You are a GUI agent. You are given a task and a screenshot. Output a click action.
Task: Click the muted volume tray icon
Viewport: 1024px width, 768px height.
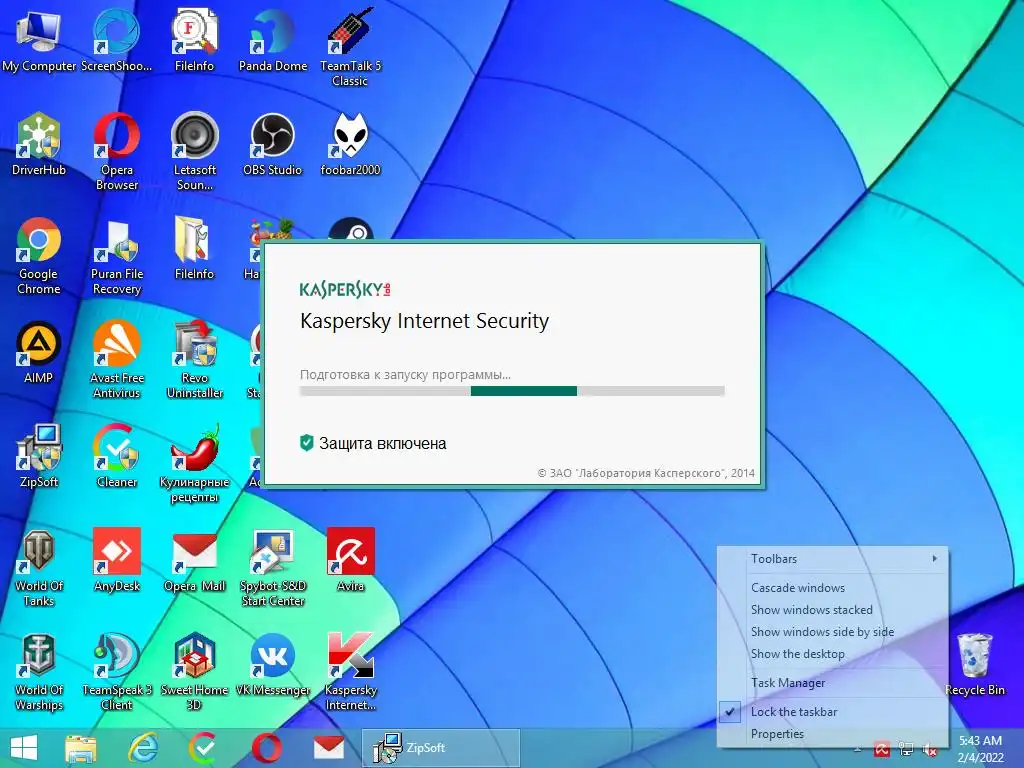pyautogui.click(x=929, y=748)
